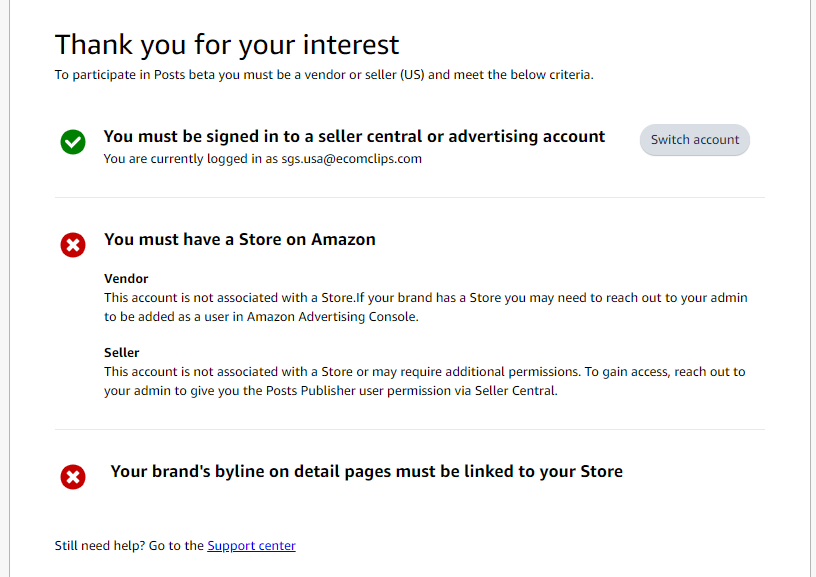Click the green checkmark icon

click(x=73, y=143)
